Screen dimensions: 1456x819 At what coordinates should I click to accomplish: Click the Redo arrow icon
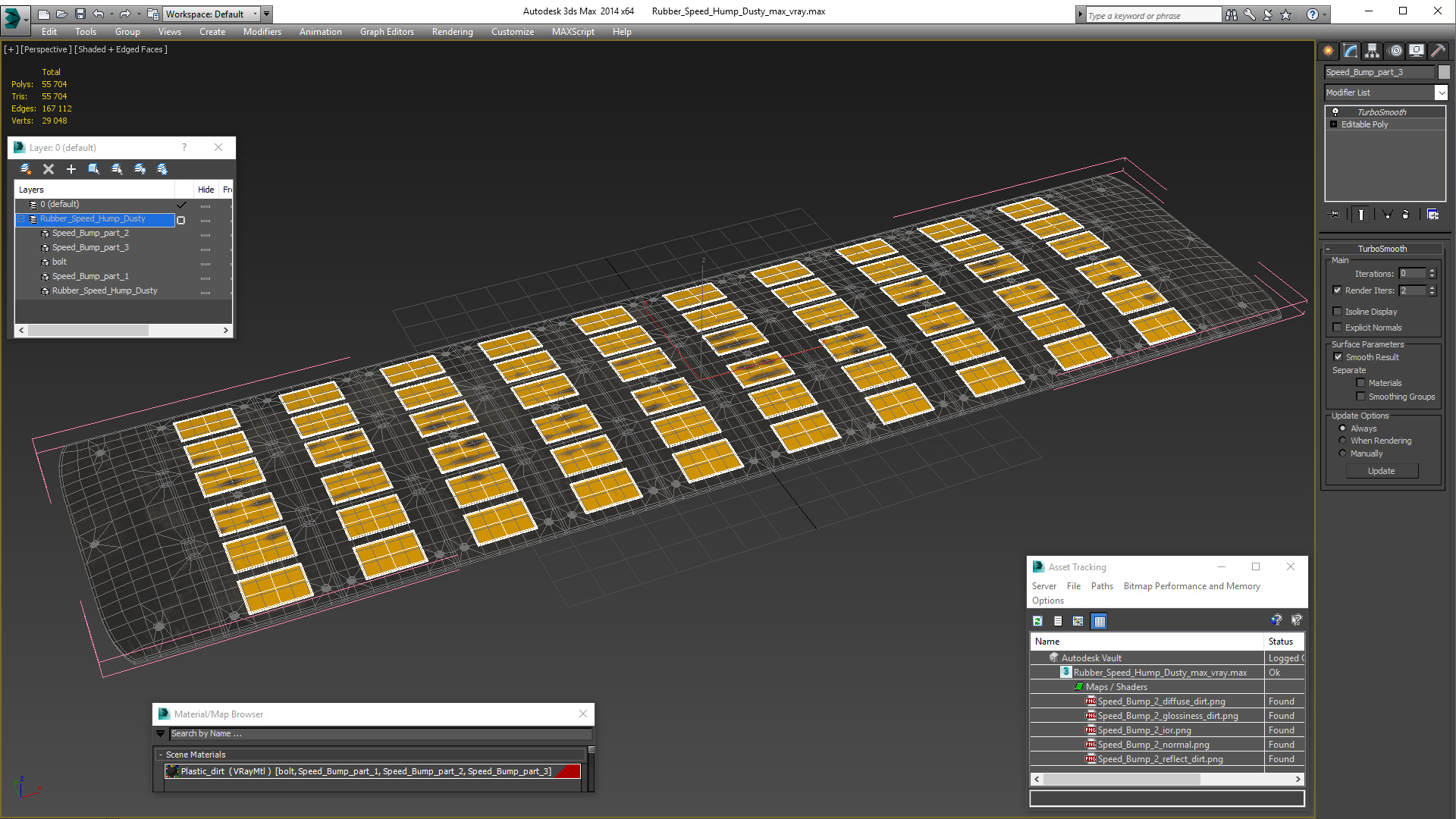click(125, 14)
